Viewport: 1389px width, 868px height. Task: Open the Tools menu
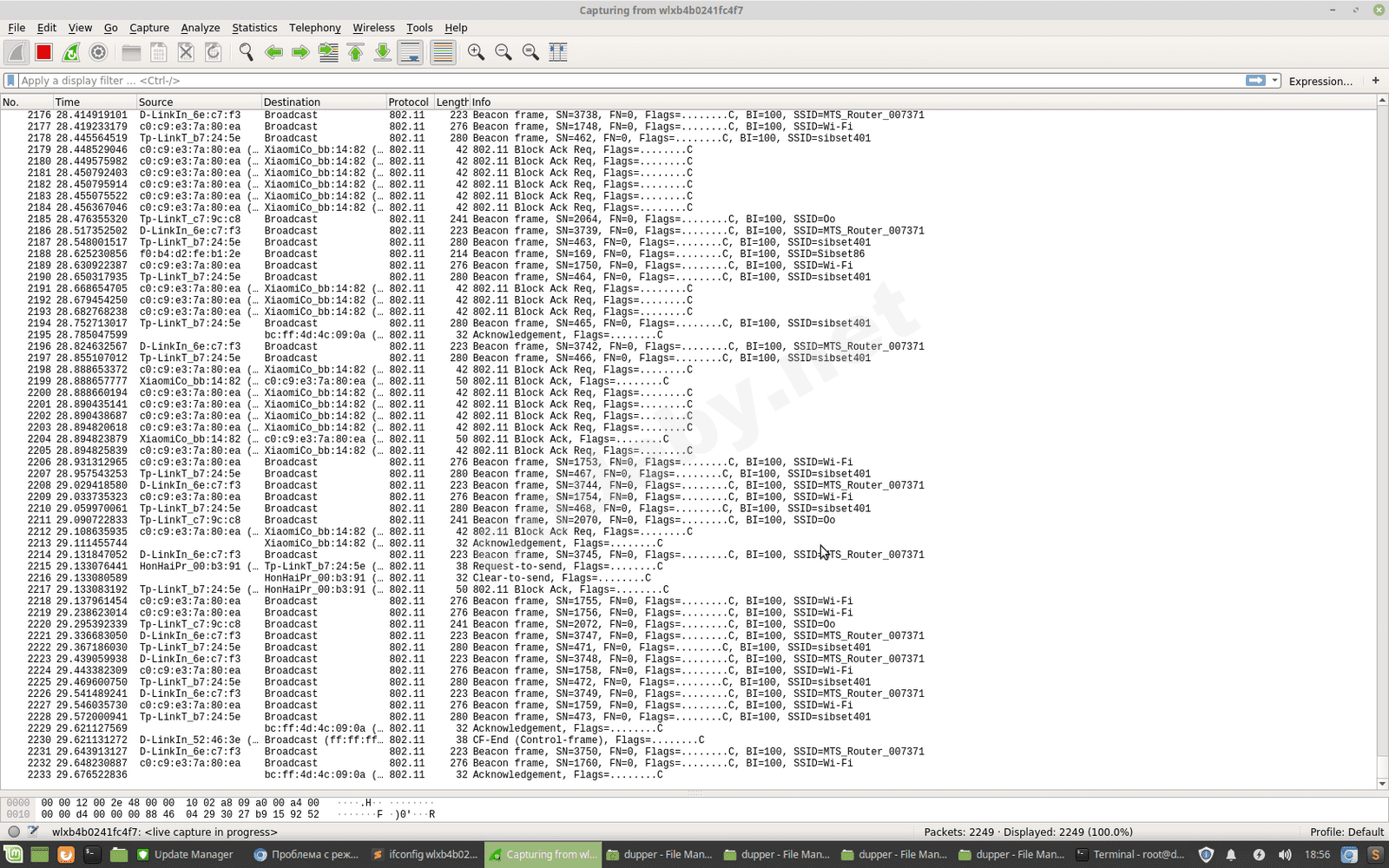(x=419, y=28)
